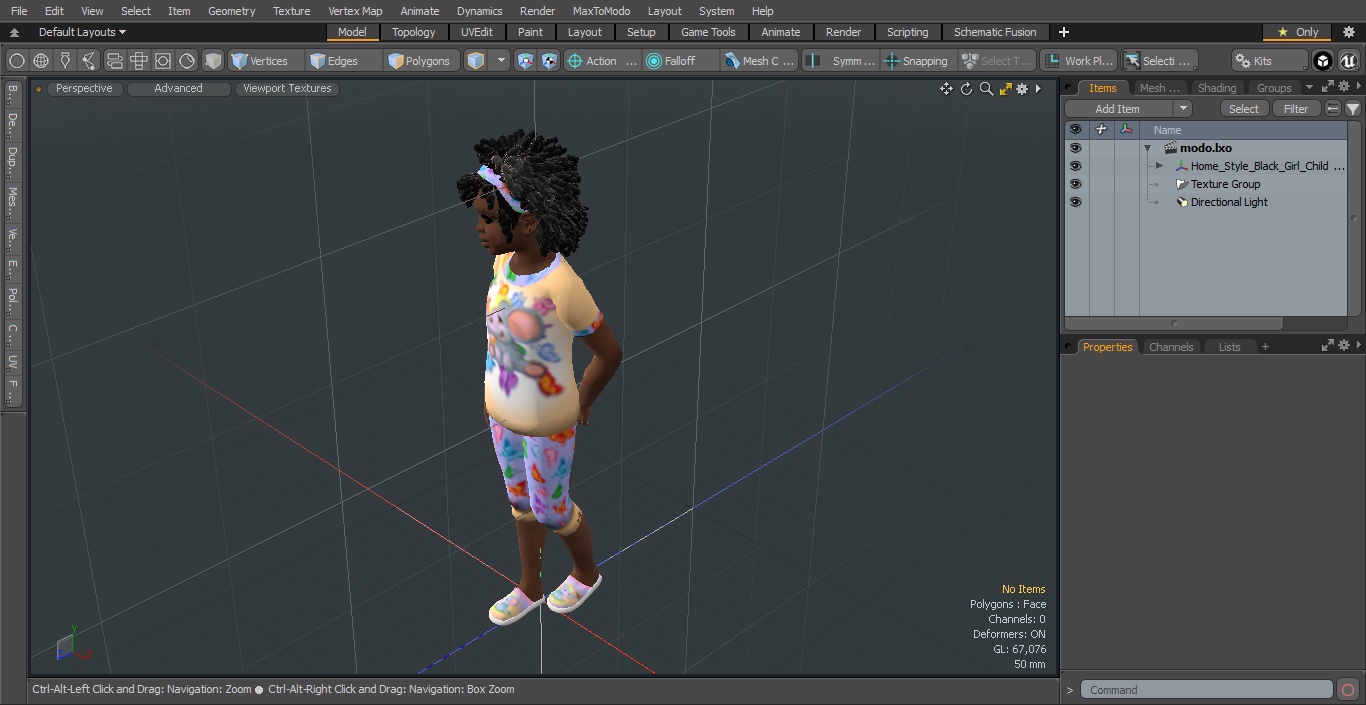Toggle the Falloff button
The width and height of the screenshot is (1366, 705).
(680, 61)
